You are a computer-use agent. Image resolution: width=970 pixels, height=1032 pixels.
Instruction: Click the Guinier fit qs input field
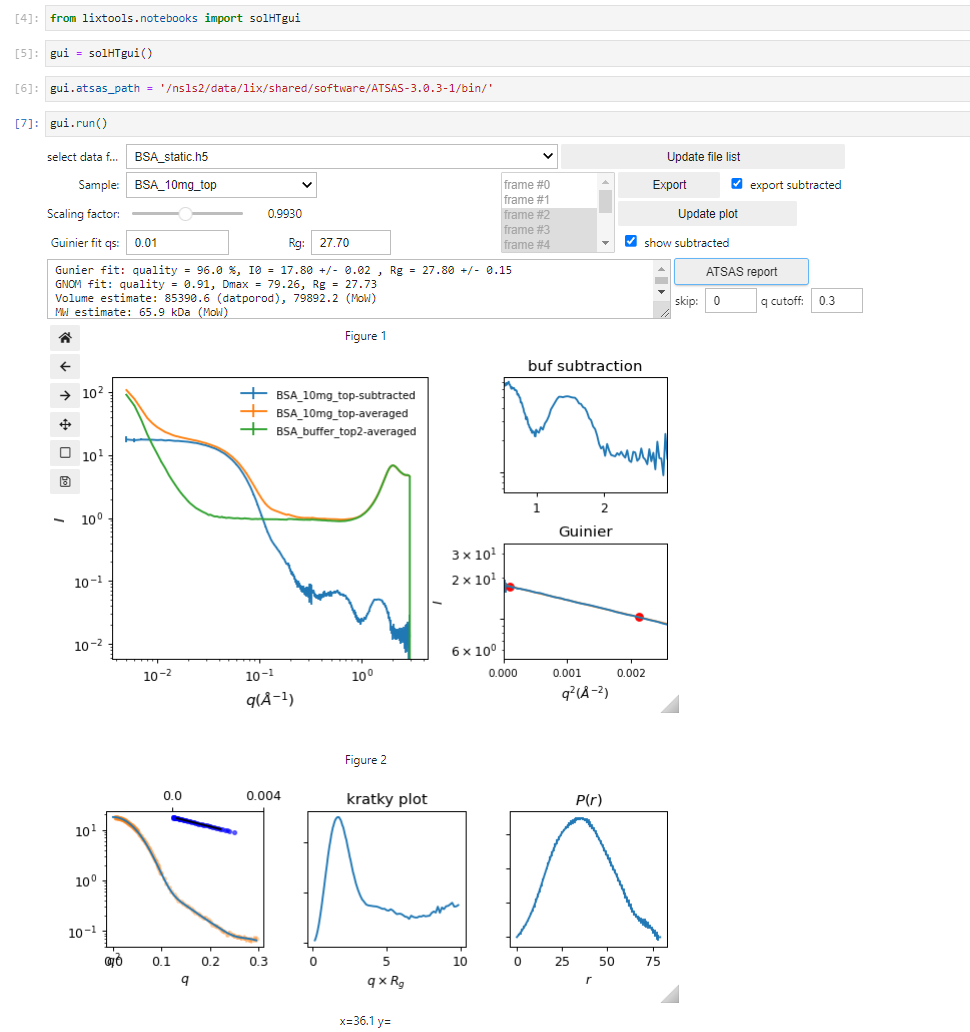pyautogui.click(x=178, y=243)
